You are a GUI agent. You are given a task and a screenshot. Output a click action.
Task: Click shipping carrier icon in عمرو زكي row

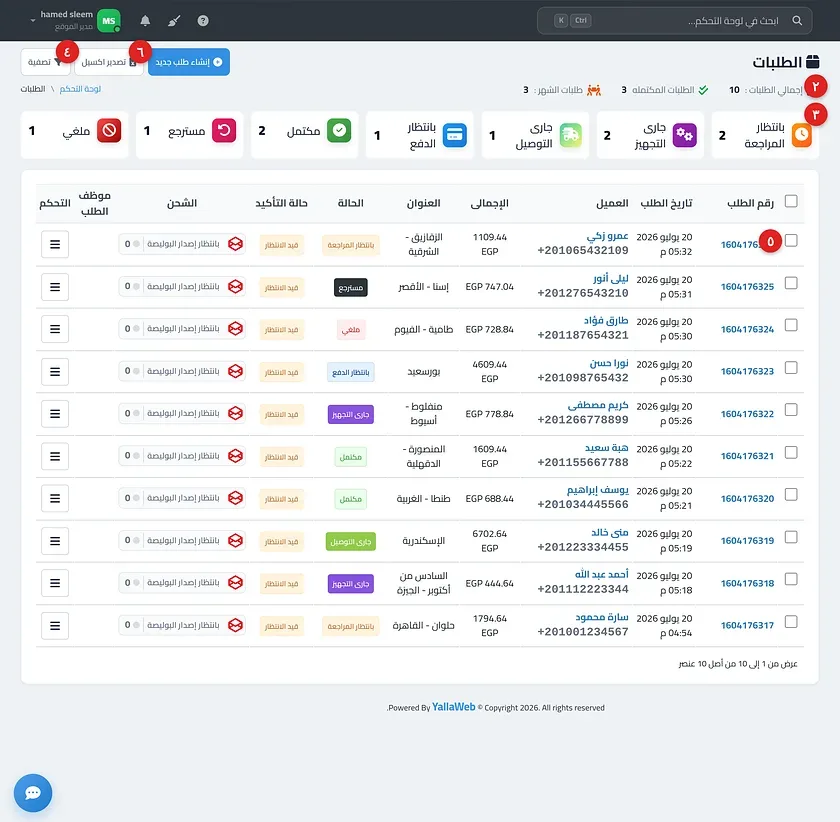pos(236,244)
